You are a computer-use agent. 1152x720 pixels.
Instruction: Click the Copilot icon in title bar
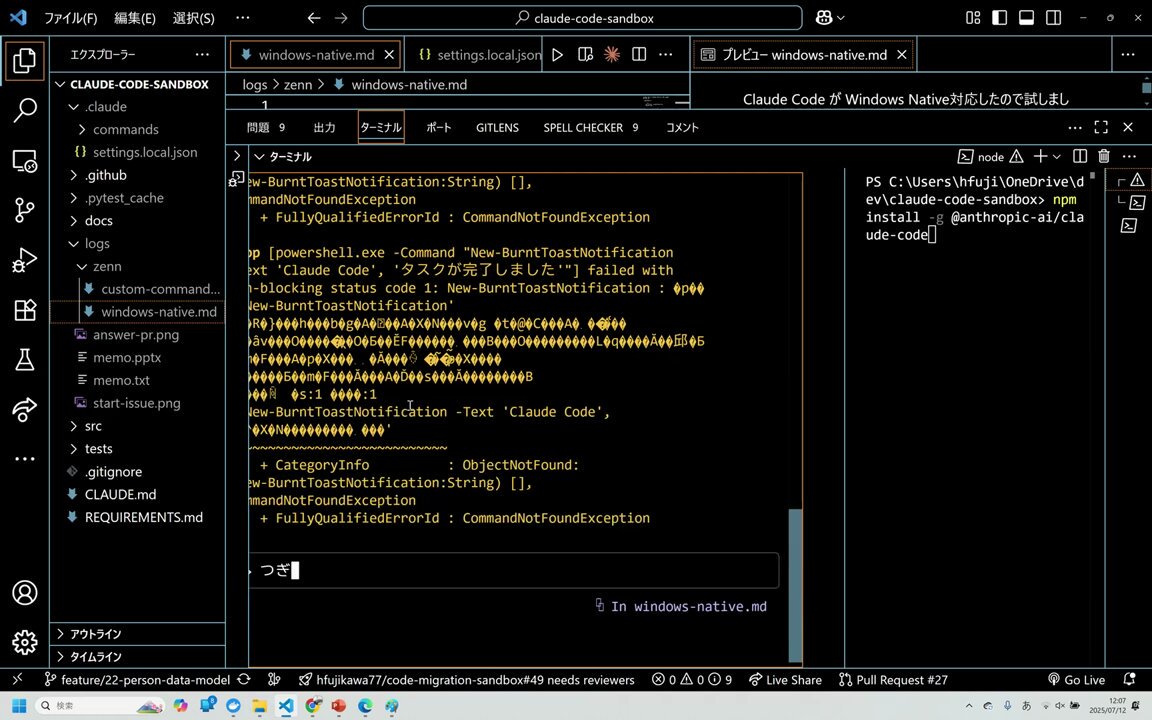824,18
